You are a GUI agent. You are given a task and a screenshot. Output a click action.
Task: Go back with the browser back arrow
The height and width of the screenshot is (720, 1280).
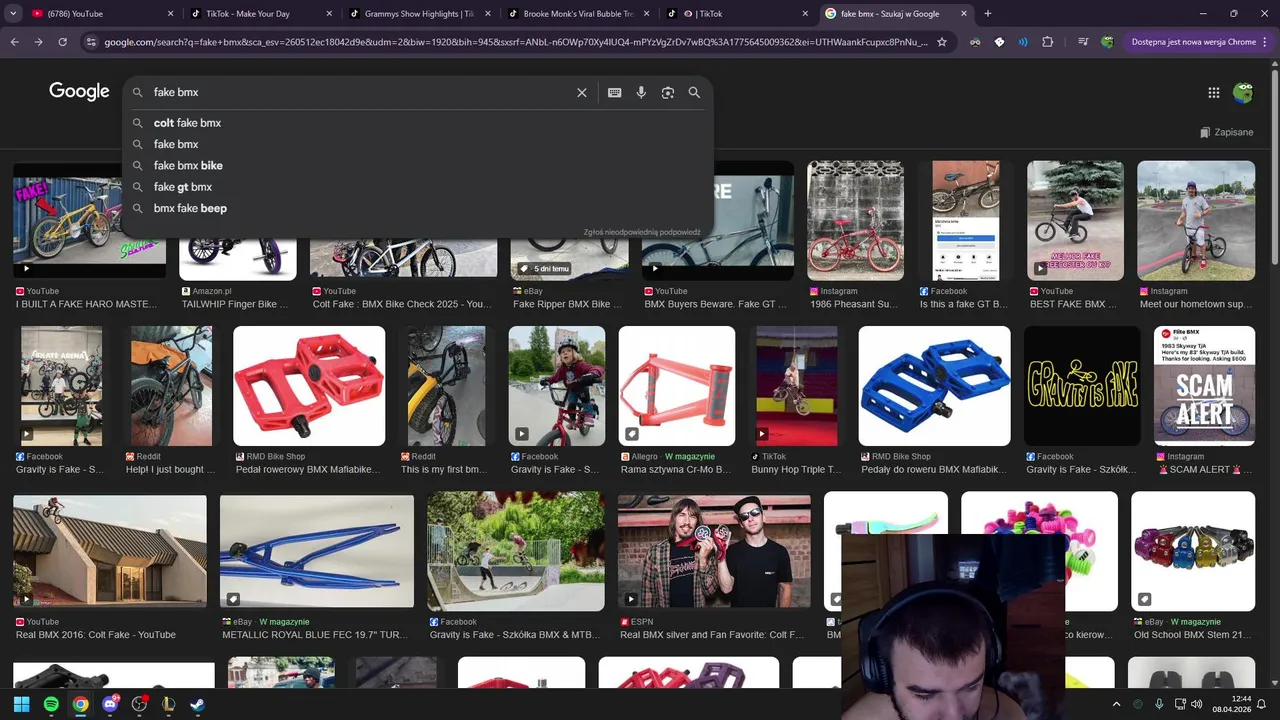14,42
